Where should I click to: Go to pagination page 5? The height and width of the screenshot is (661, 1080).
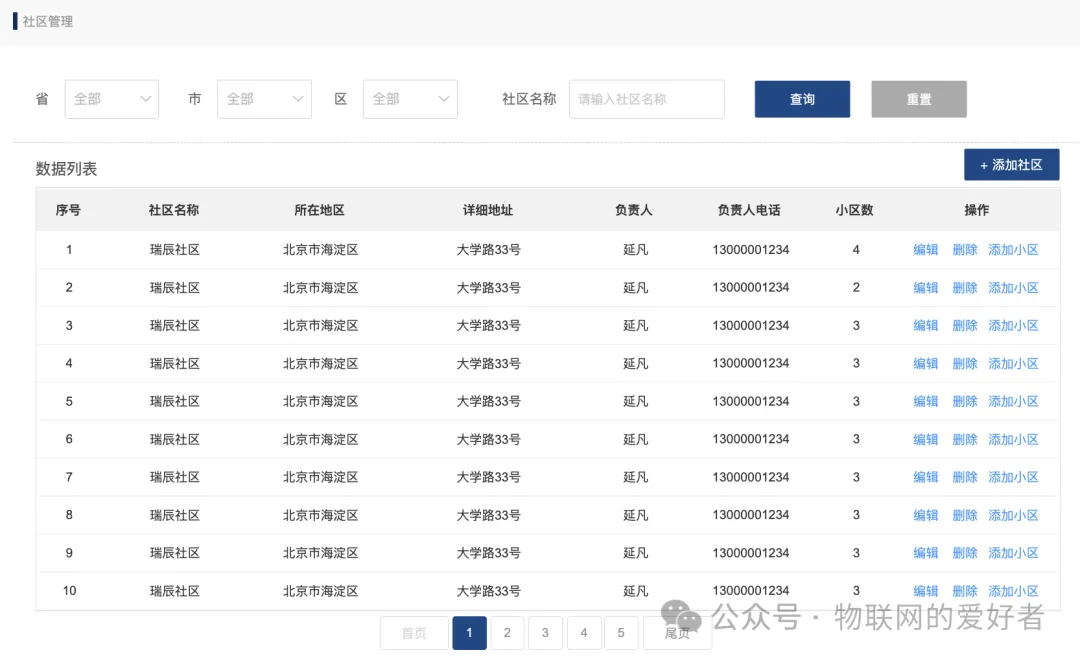[621, 633]
